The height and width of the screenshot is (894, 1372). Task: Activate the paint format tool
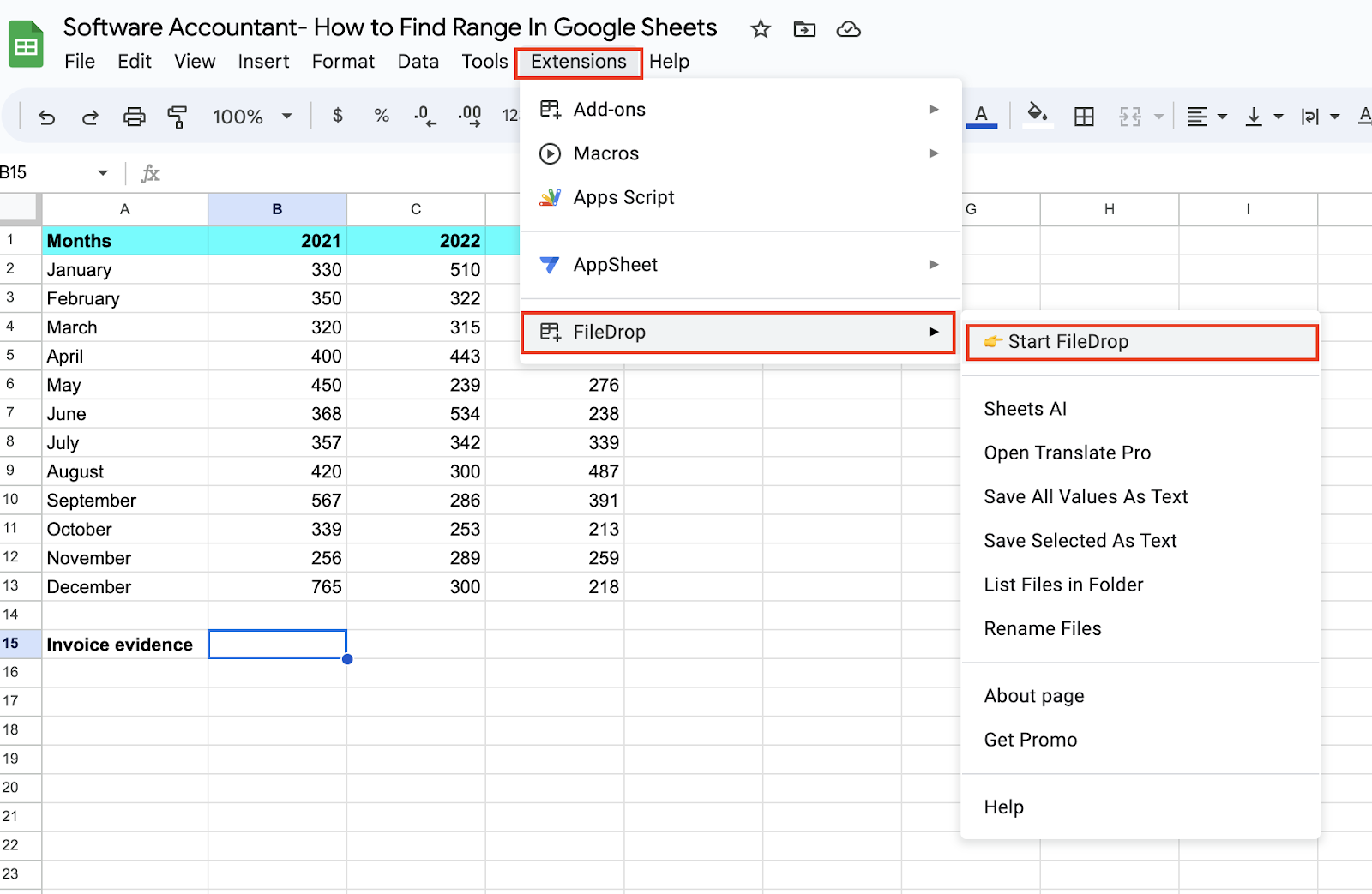tap(178, 117)
